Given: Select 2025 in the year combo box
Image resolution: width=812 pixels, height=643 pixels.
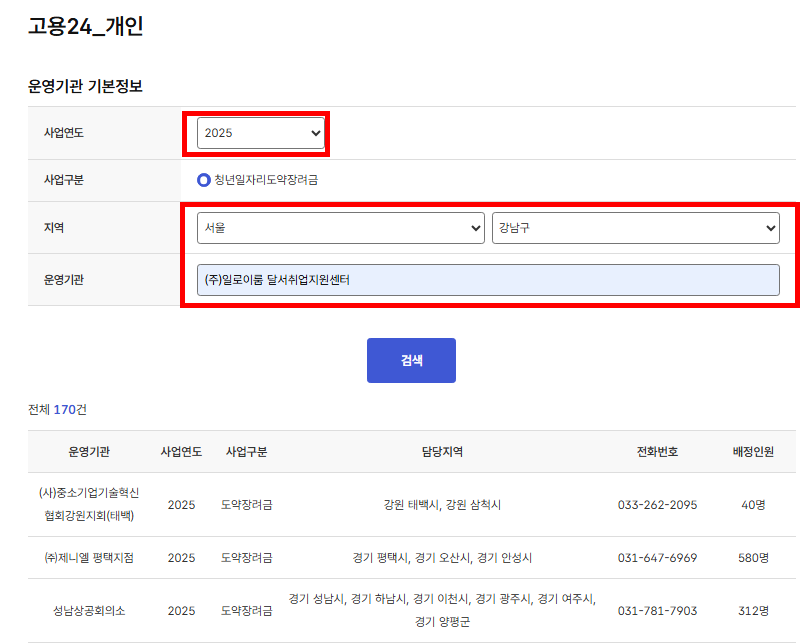Looking at the screenshot, I should coord(259,132).
